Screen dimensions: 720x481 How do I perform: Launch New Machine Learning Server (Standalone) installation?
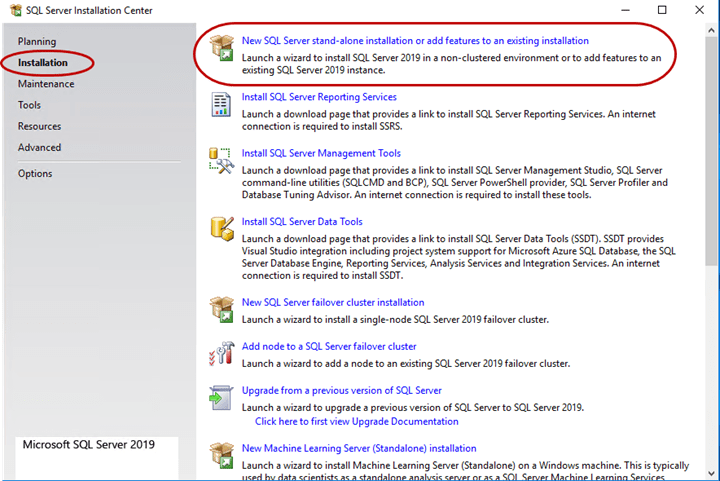[359, 448]
